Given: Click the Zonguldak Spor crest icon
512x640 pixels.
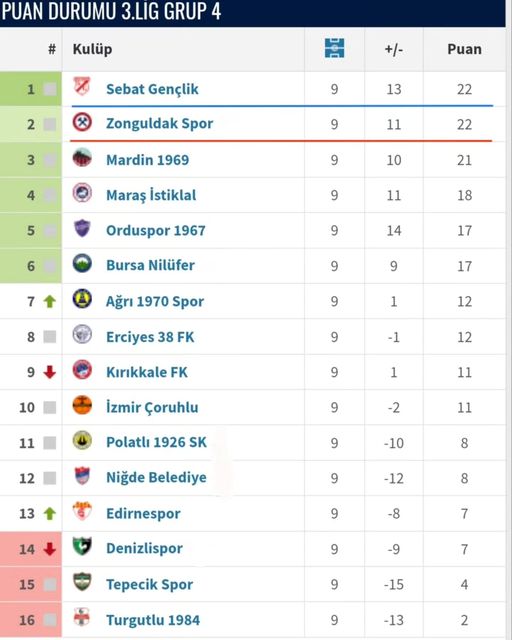Looking at the screenshot, I should (82, 122).
